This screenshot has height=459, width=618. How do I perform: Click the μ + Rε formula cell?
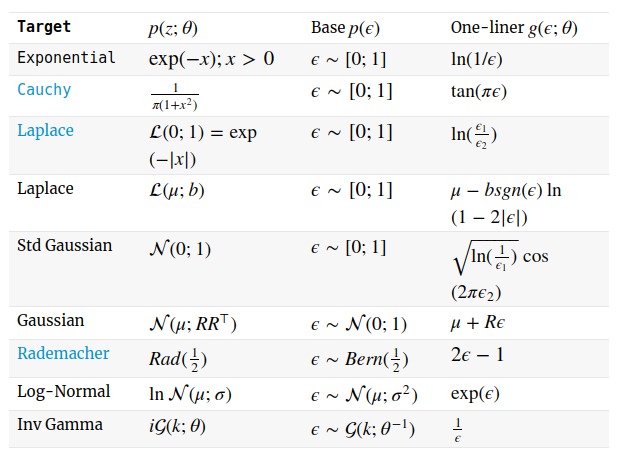point(483,323)
